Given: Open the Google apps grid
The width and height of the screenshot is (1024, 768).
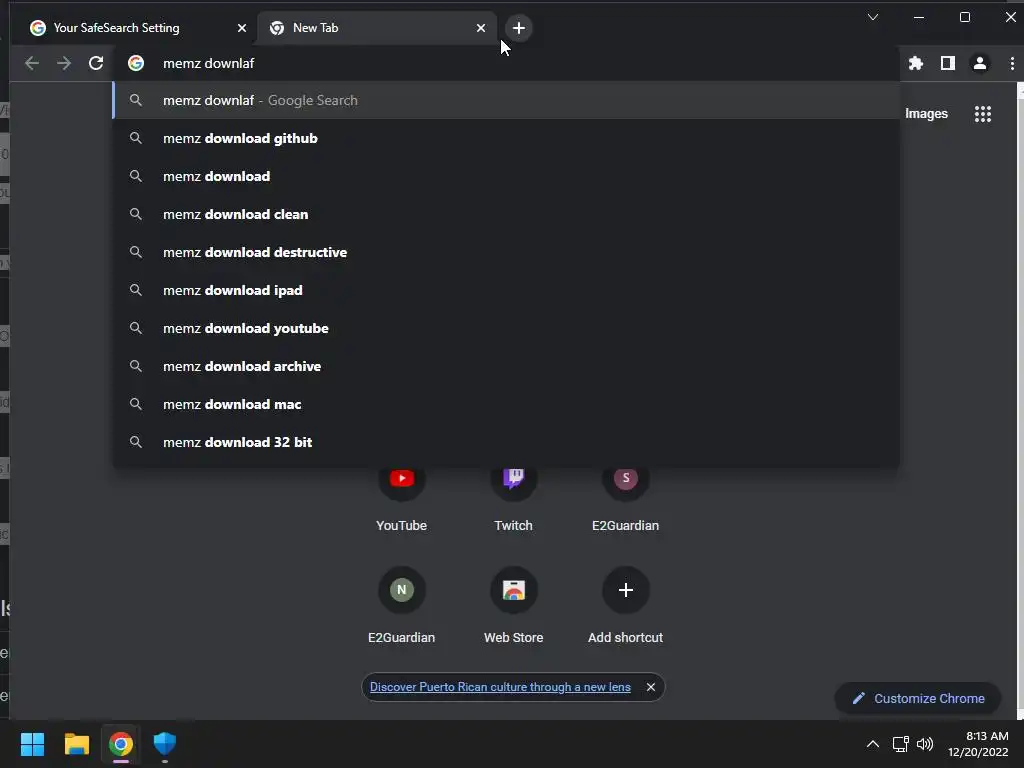Looking at the screenshot, I should point(982,114).
